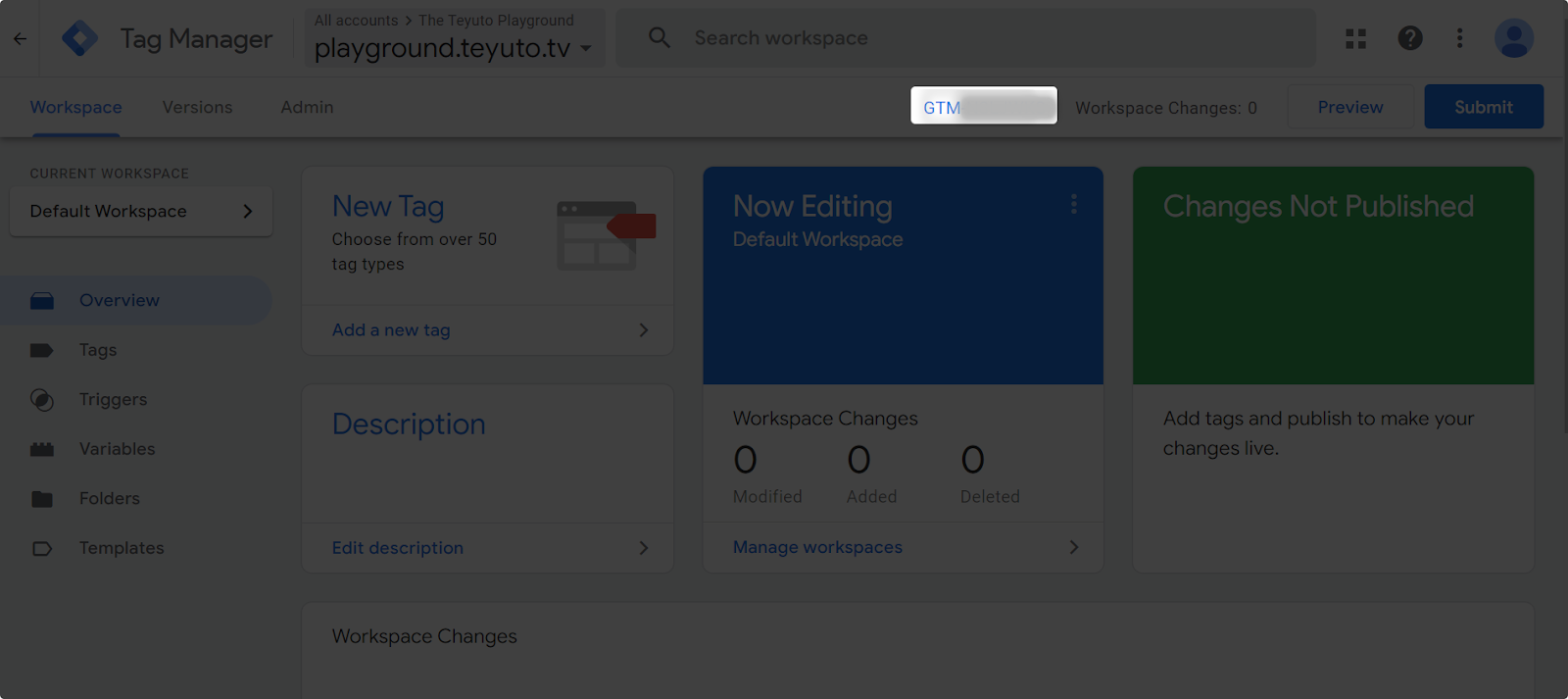Click the Modified count label

click(767, 497)
